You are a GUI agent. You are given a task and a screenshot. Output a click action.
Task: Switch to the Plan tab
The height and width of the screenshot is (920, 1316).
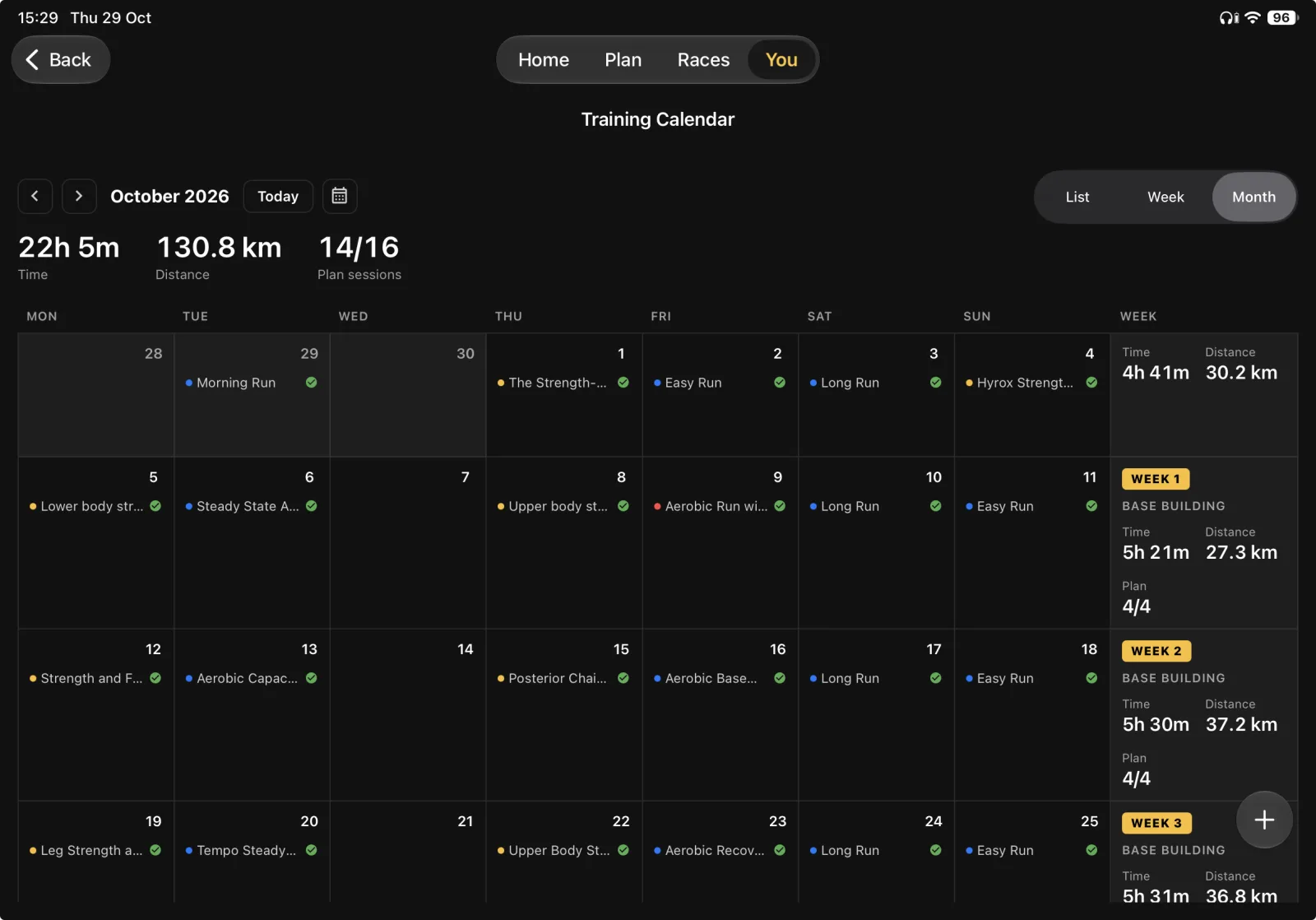tap(623, 60)
